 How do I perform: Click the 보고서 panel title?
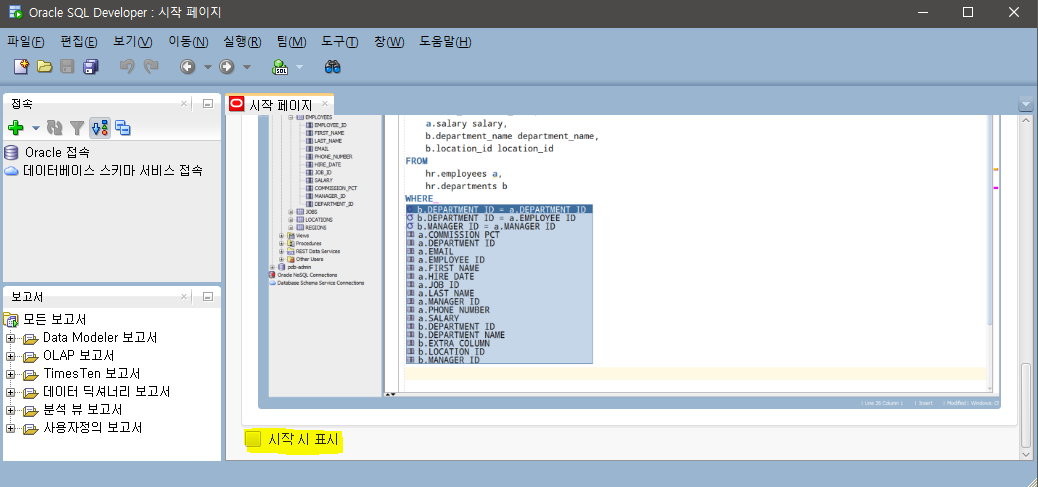tap(28, 297)
